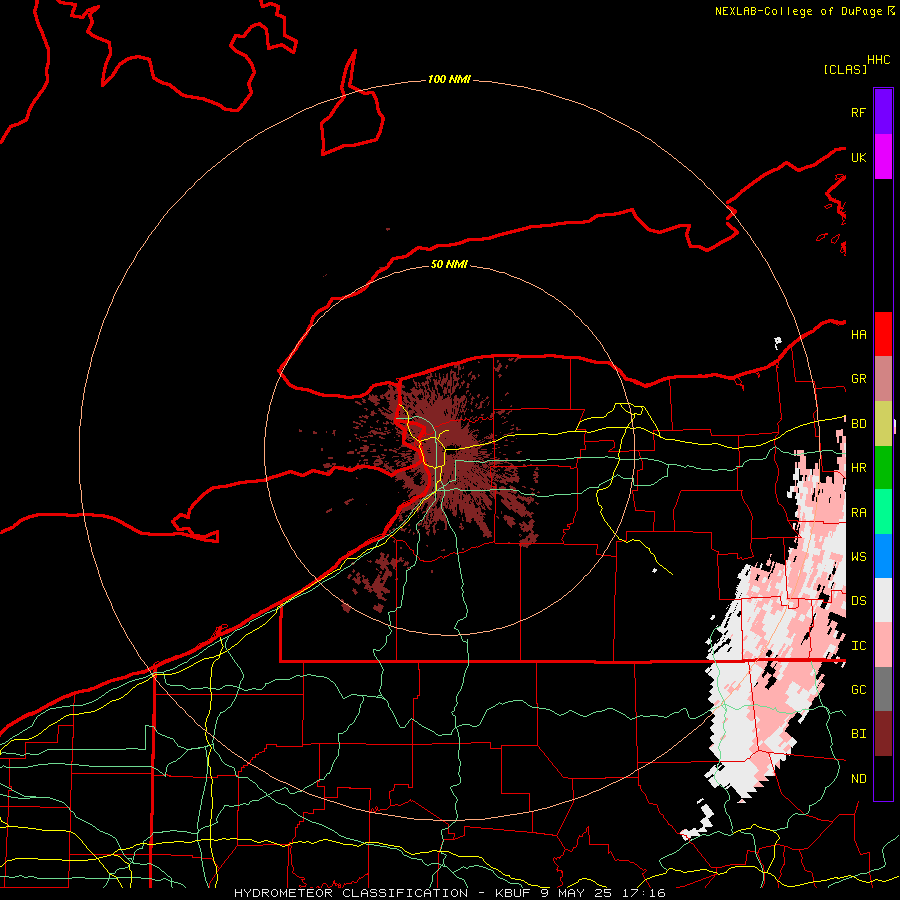Click the HA red legend swatch

tap(883, 334)
